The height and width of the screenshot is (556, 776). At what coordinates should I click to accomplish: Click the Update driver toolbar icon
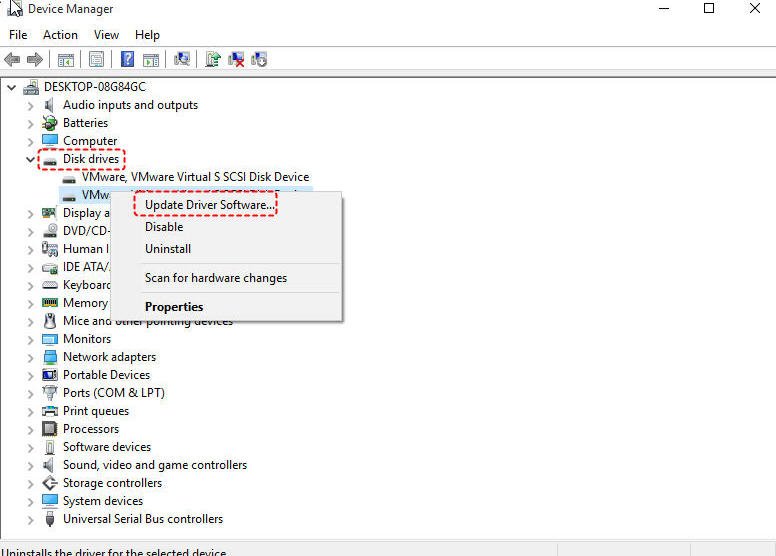pyautogui.click(x=213, y=59)
